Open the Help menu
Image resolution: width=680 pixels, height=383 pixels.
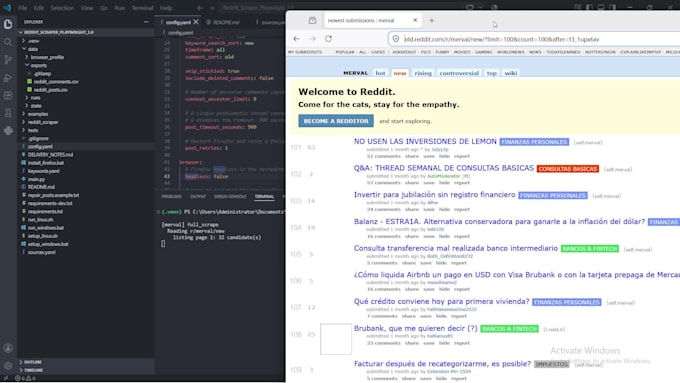pos(166,8)
